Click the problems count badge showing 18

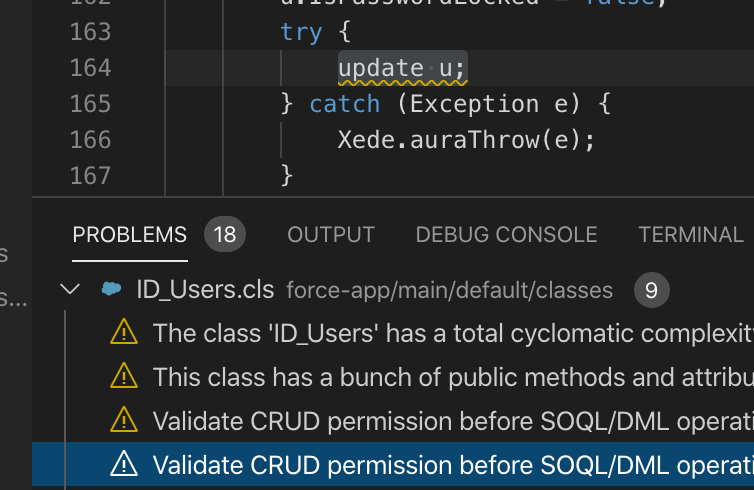225,235
